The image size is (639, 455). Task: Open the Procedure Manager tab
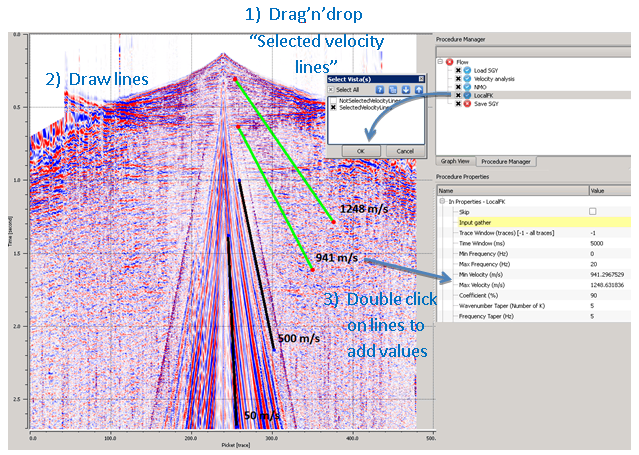pyautogui.click(x=504, y=161)
